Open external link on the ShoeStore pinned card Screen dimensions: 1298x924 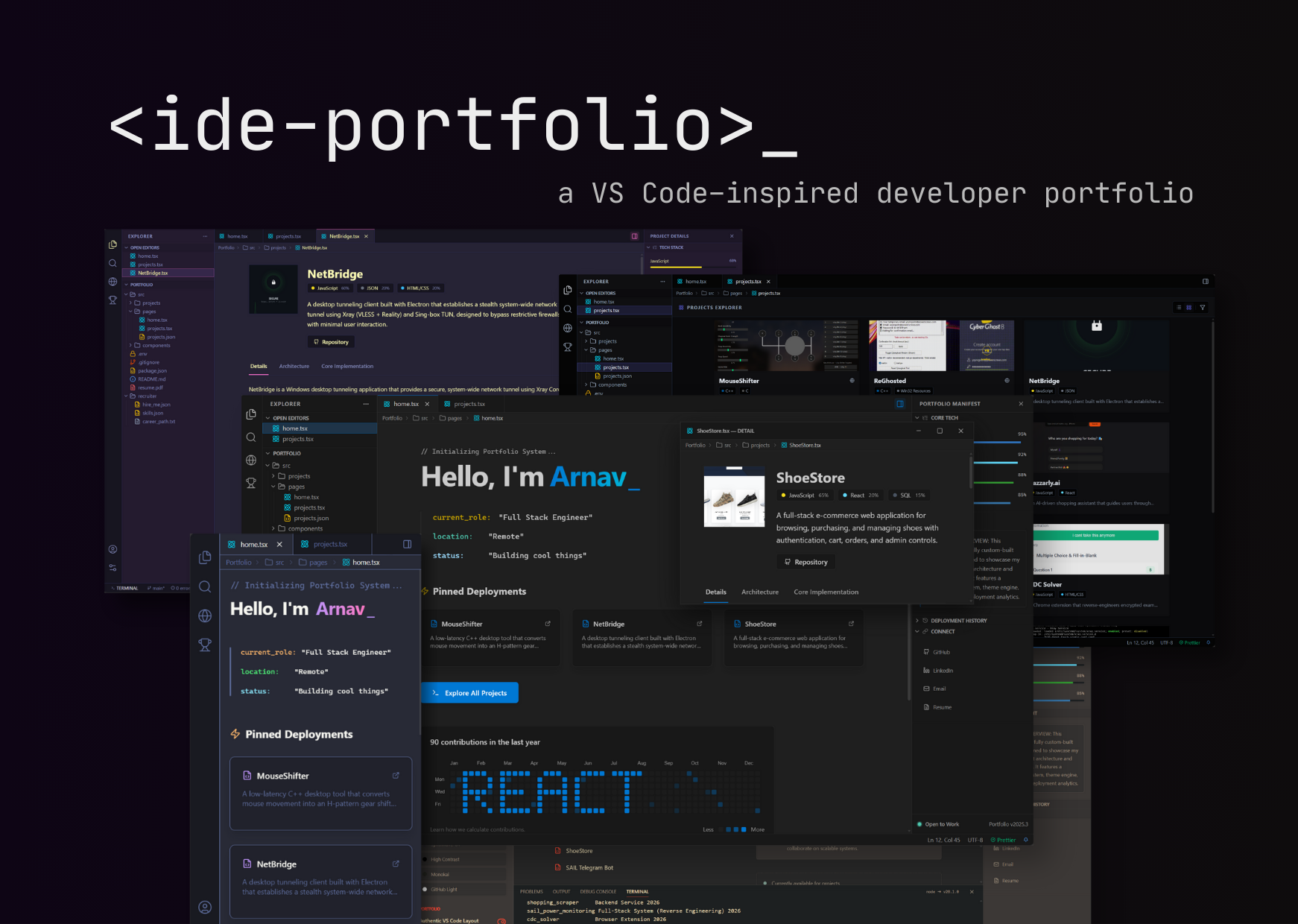tap(851, 624)
